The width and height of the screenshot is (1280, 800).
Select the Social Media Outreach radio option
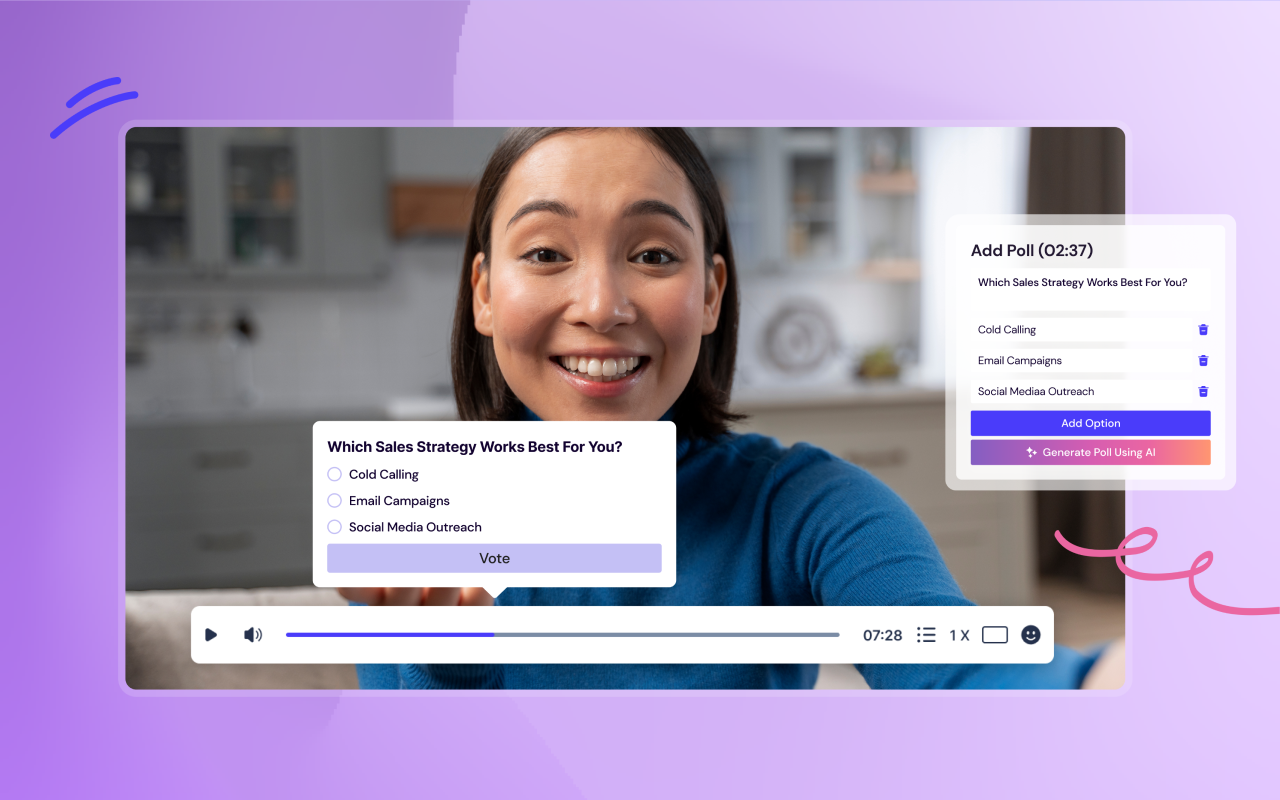coord(335,527)
